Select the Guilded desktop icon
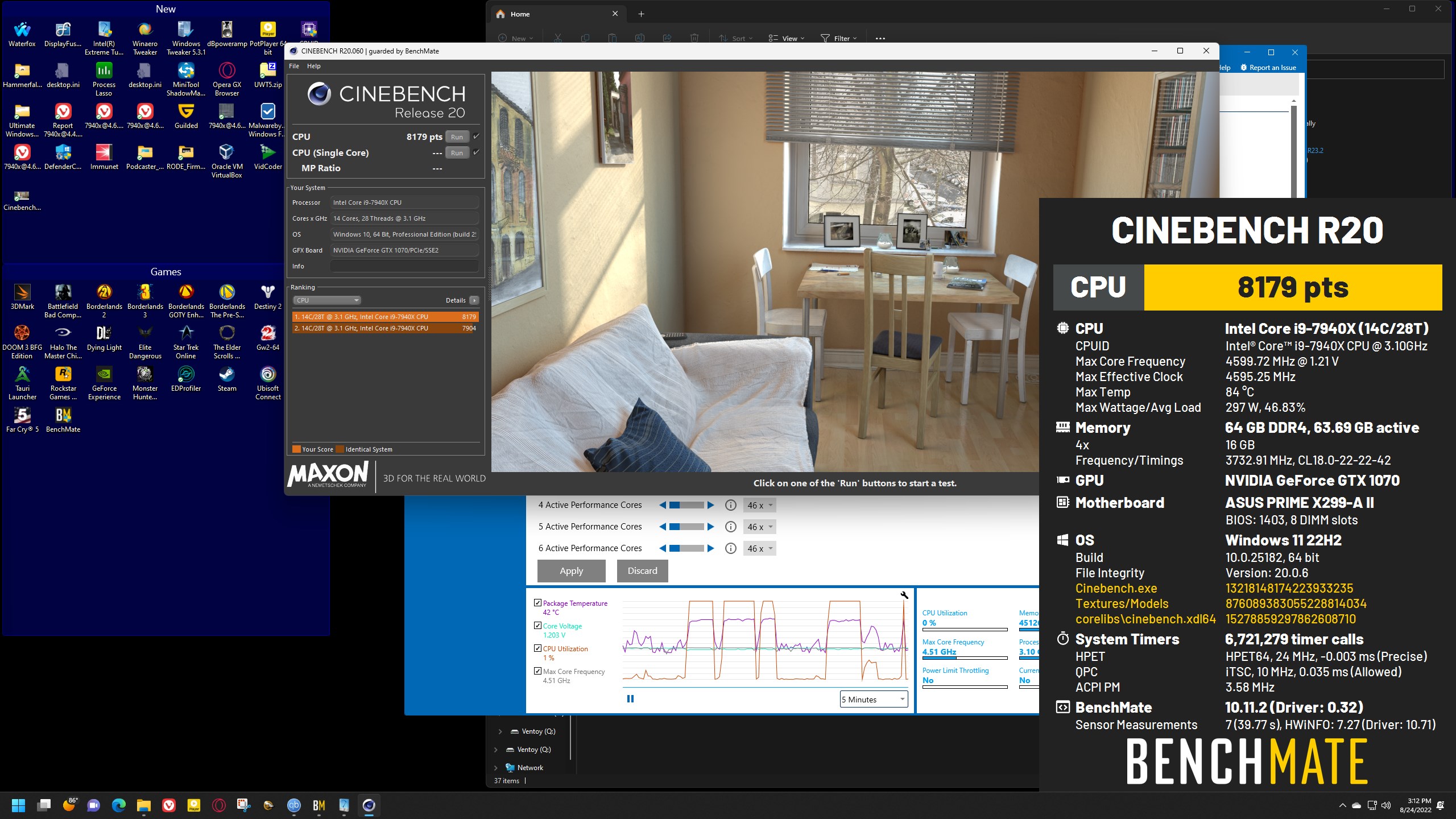1456x819 pixels. pos(186,116)
